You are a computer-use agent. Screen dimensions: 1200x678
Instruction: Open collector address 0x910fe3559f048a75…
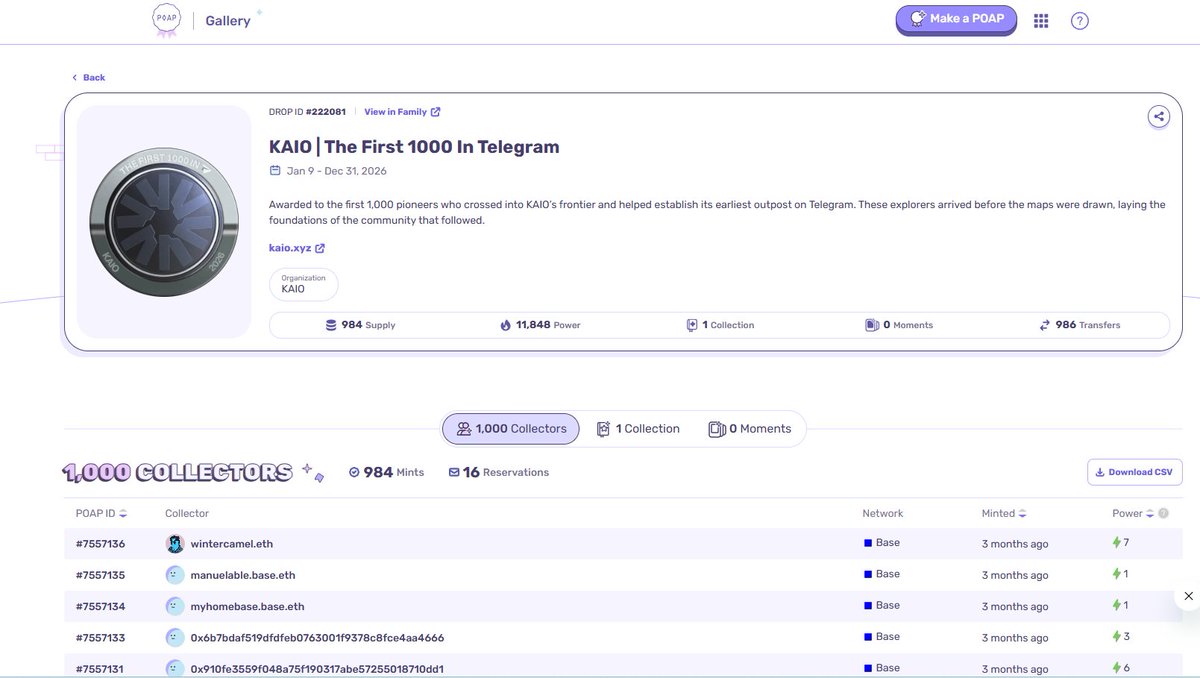[x=317, y=668]
